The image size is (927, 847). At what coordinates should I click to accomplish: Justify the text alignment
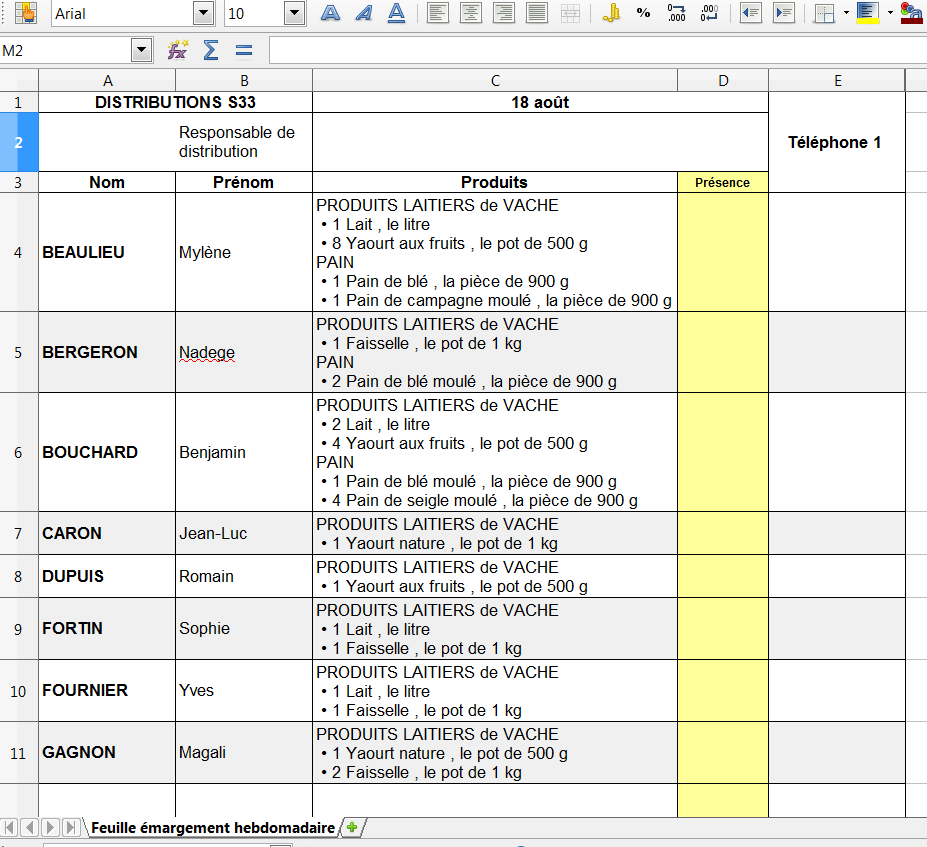pos(537,13)
